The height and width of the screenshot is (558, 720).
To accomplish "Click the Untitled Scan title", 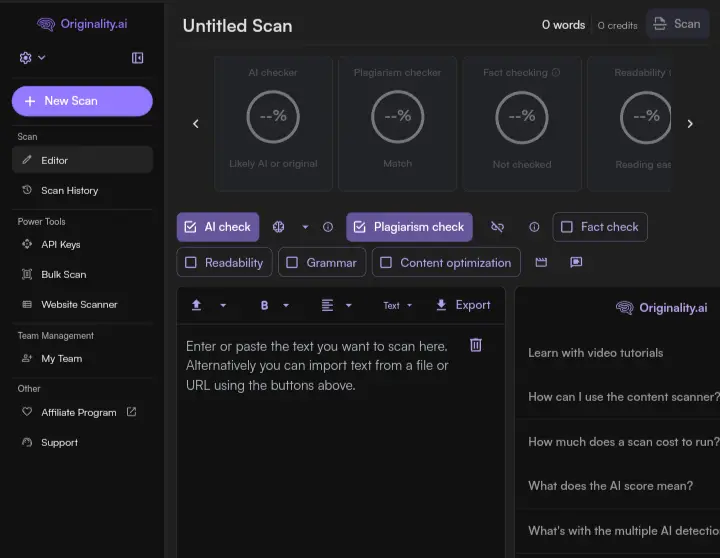I will click(x=237, y=26).
